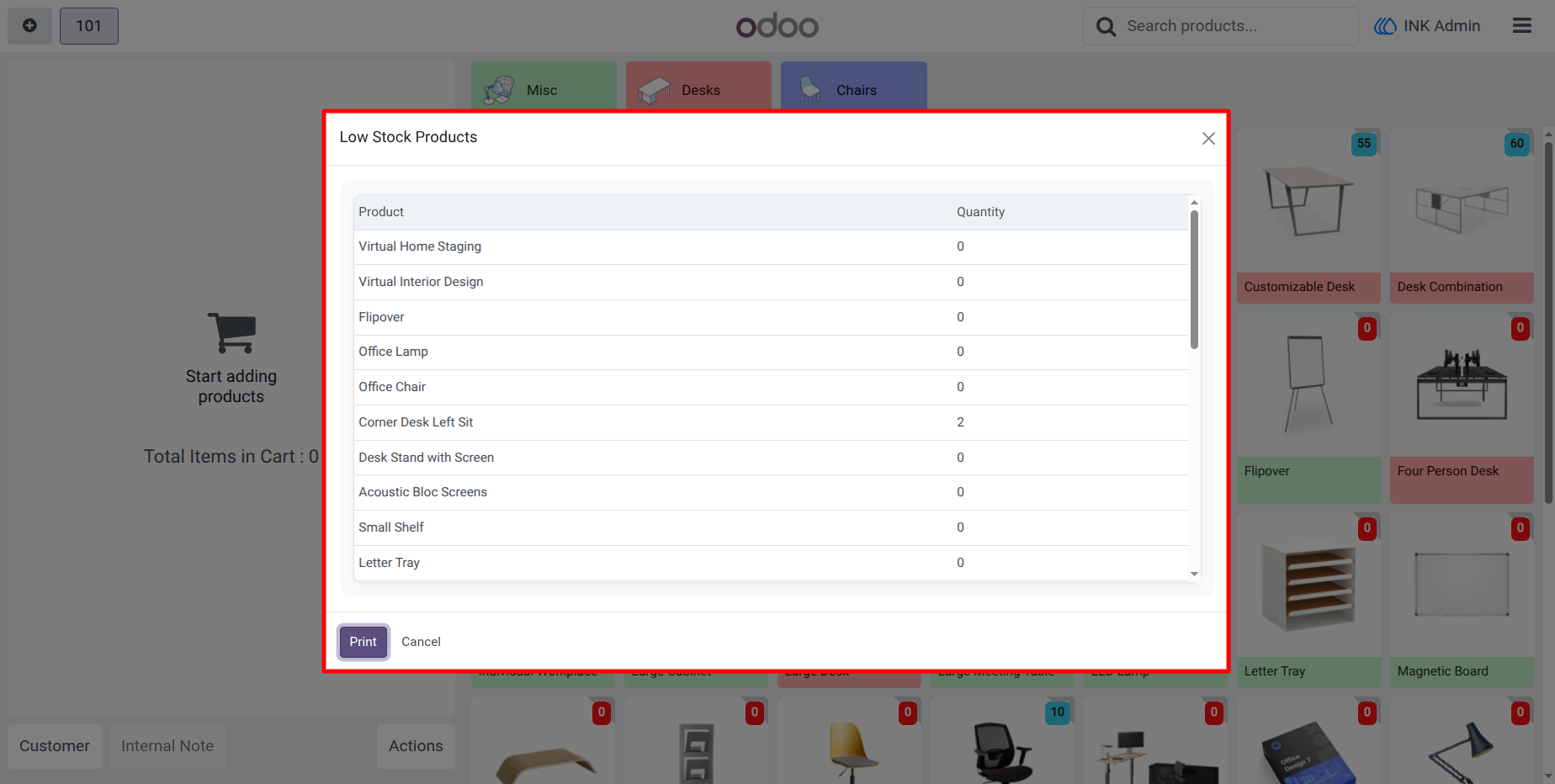Focus the Search products field
The height and width of the screenshot is (784, 1555).
point(1220,26)
